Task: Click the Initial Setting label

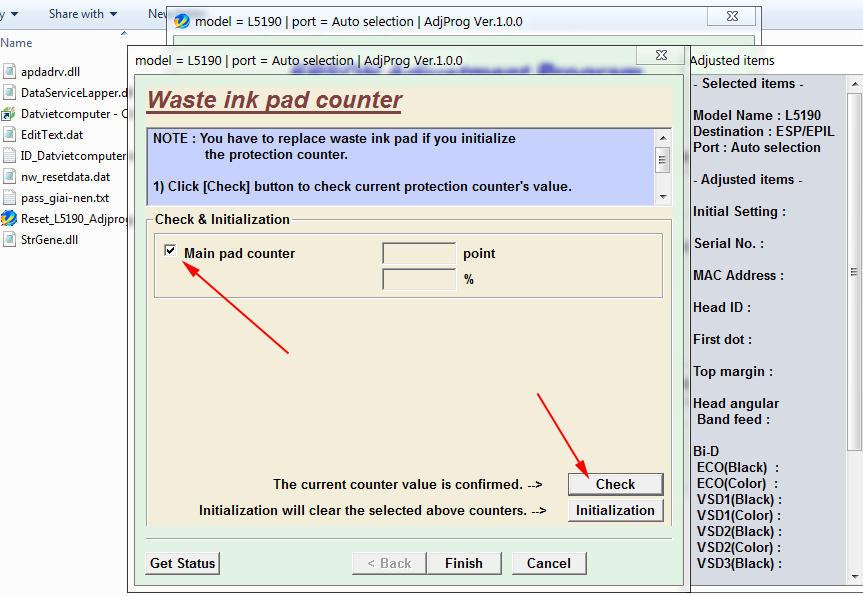Action: pyautogui.click(x=740, y=211)
